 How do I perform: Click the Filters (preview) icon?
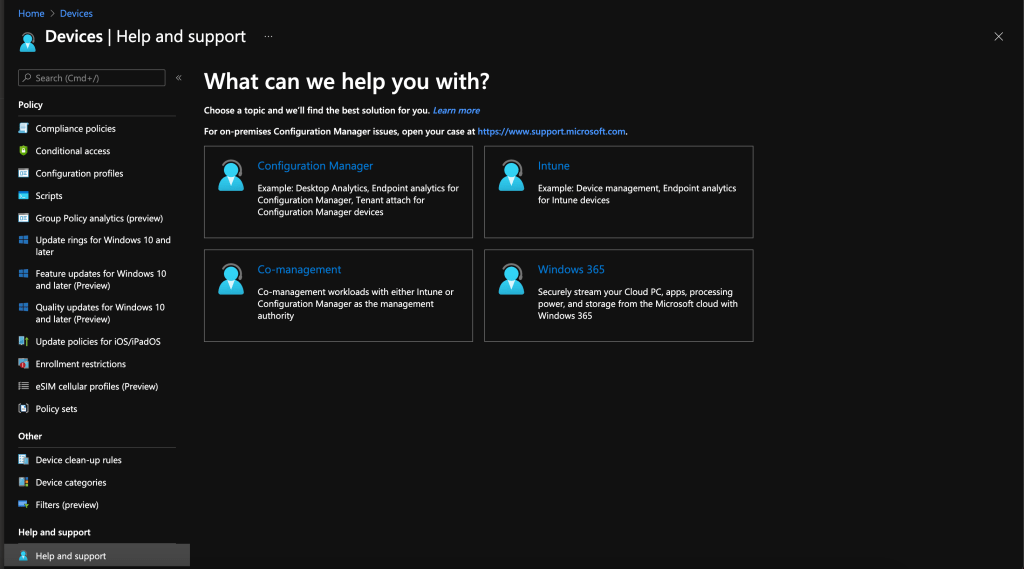[x=23, y=505]
